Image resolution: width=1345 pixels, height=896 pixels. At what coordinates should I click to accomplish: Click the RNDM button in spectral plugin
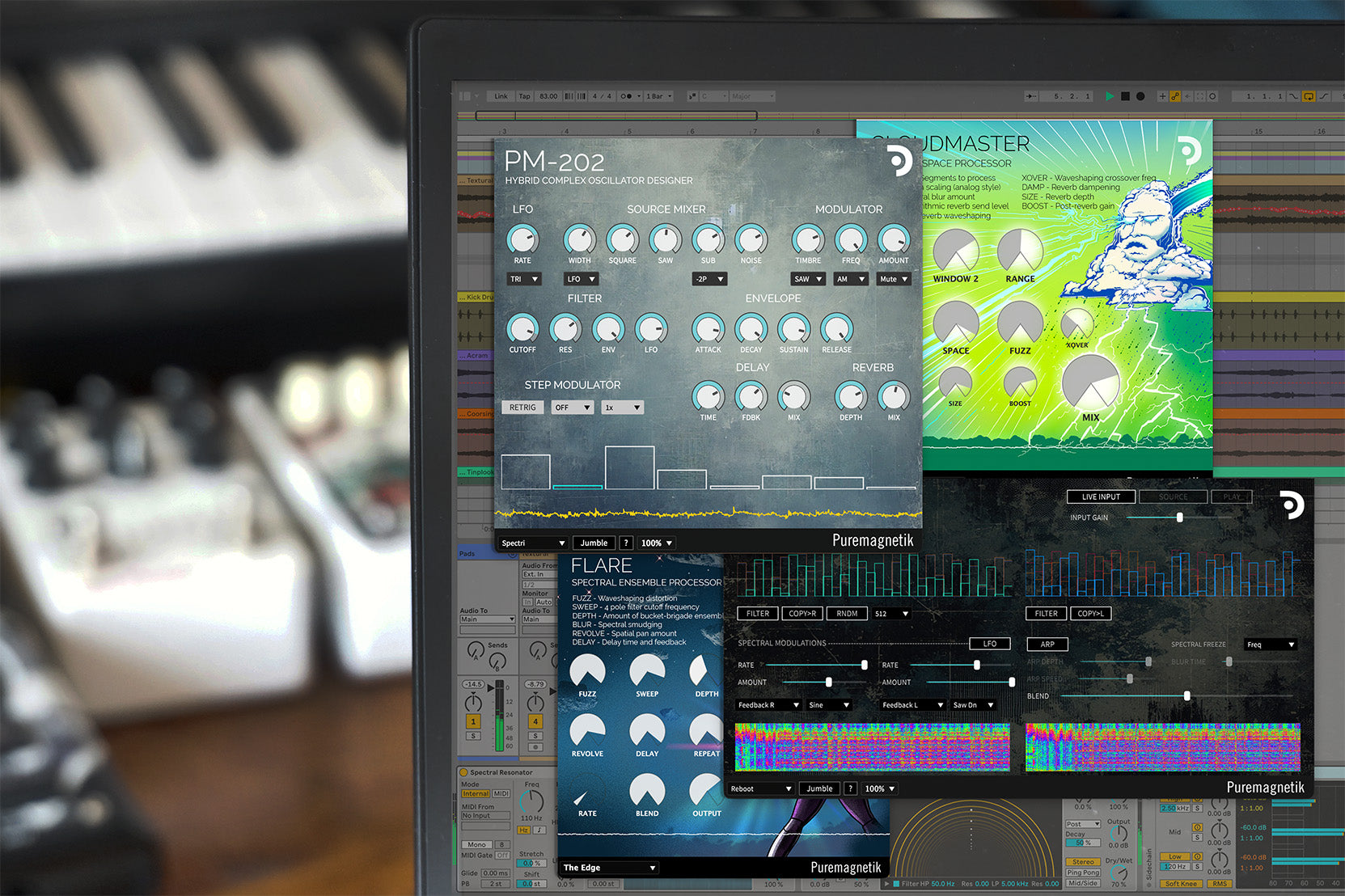847,613
